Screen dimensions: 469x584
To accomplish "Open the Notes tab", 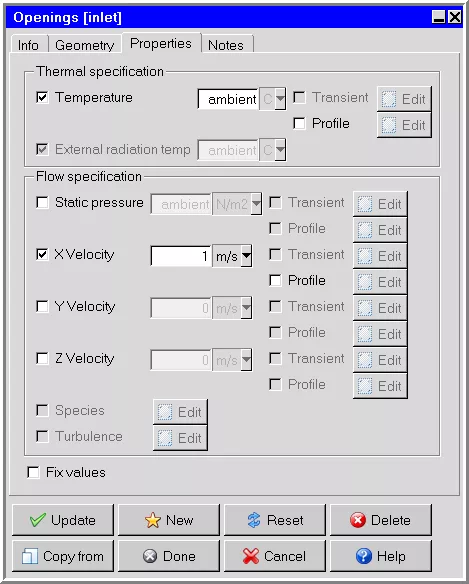I will click(x=226, y=45).
